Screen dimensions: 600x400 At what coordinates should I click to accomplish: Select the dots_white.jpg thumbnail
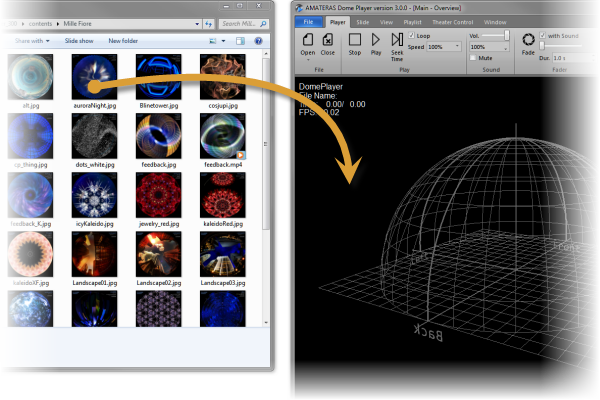point(95,136)
